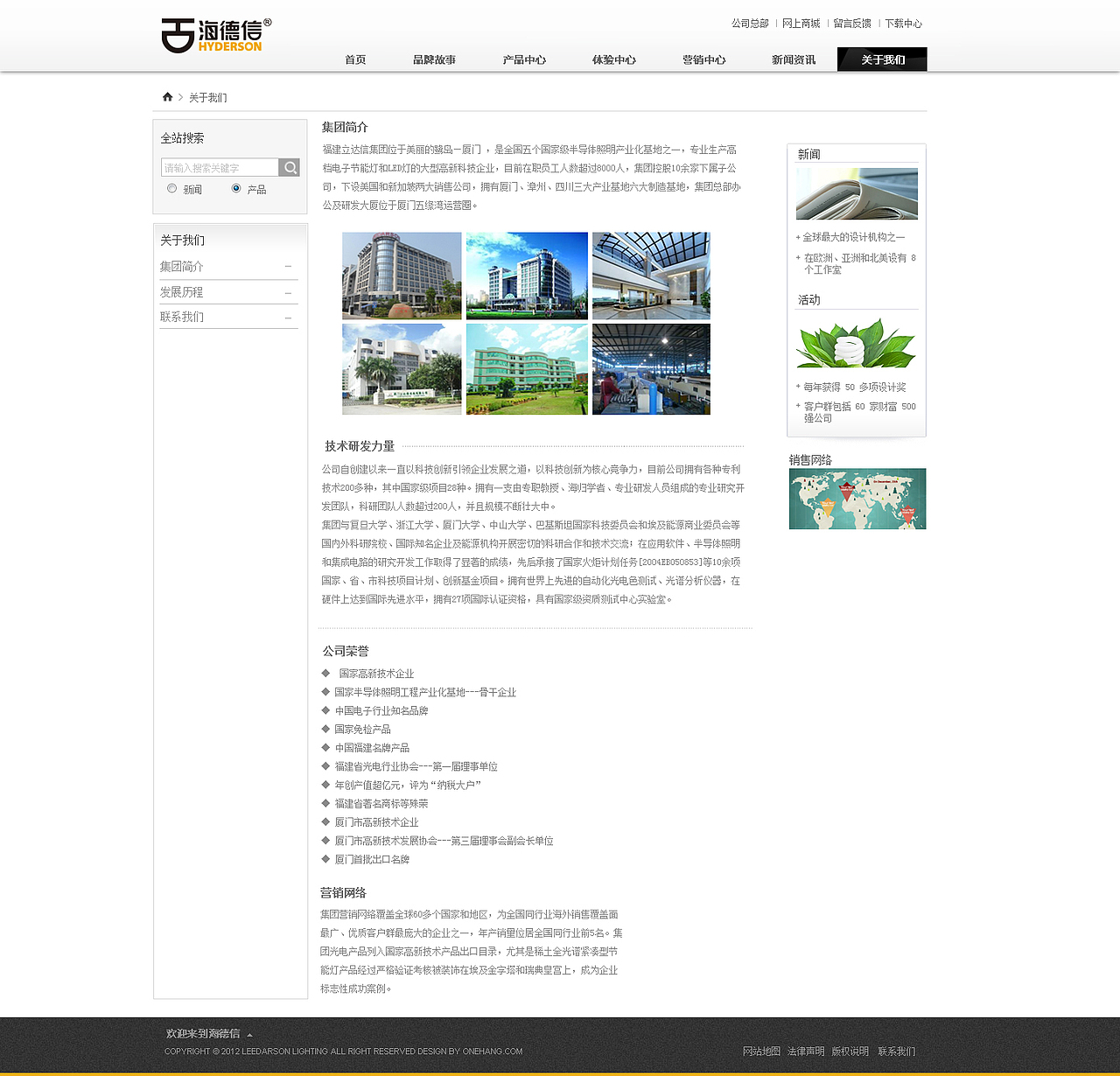Click the search keyword input field

[x=220, y=167]
